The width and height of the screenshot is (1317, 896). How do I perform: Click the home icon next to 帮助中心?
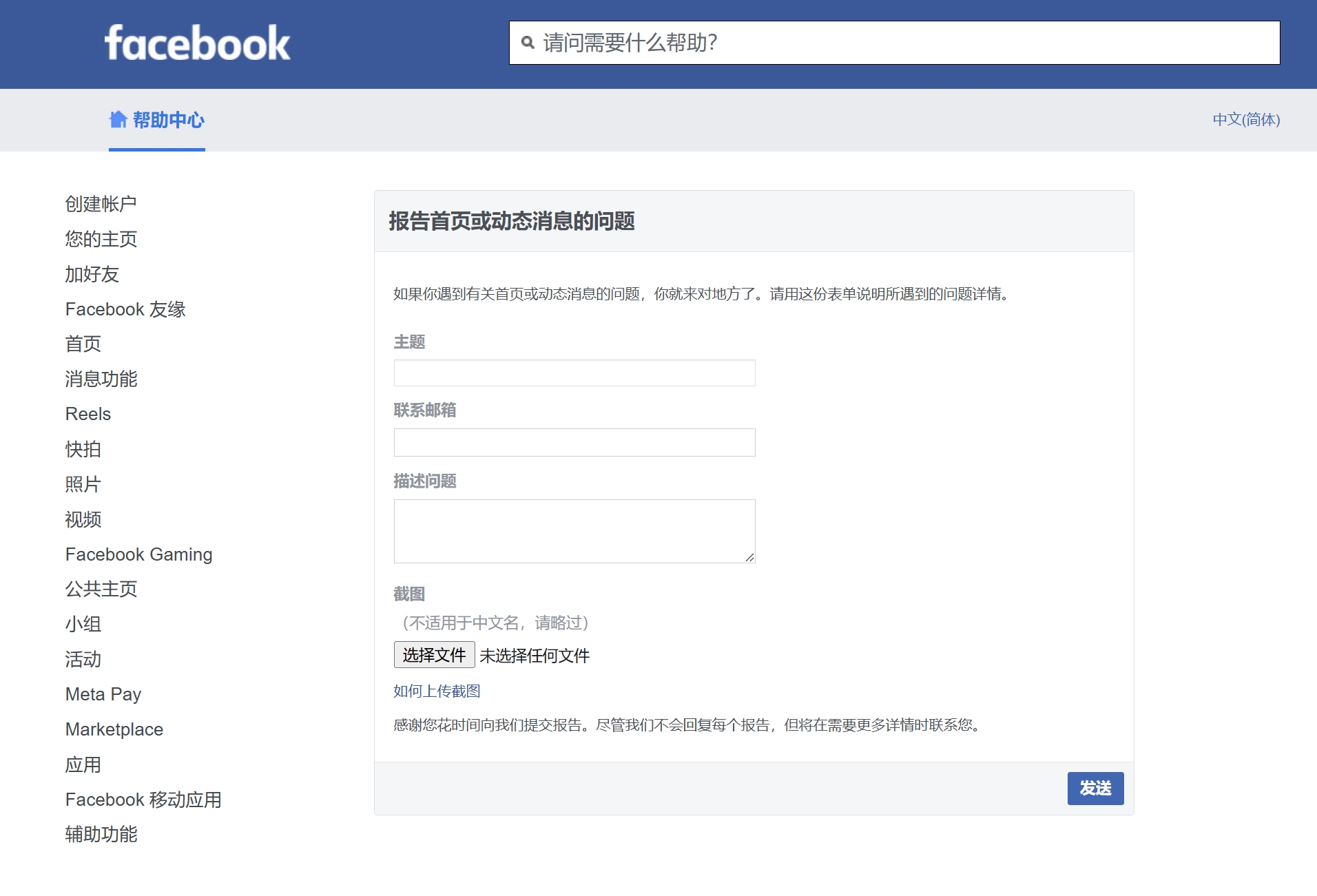point(116,120)
